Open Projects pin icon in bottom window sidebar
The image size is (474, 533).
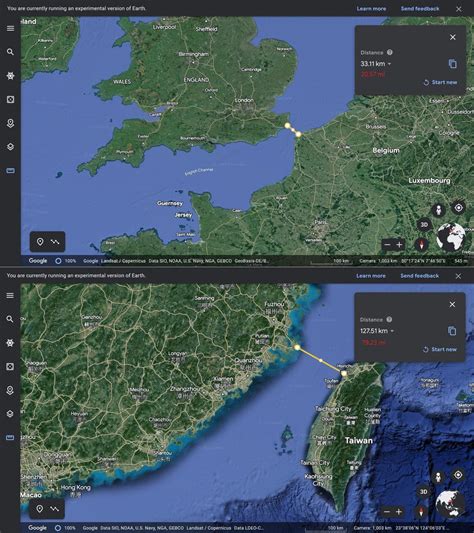click(10, 390)
